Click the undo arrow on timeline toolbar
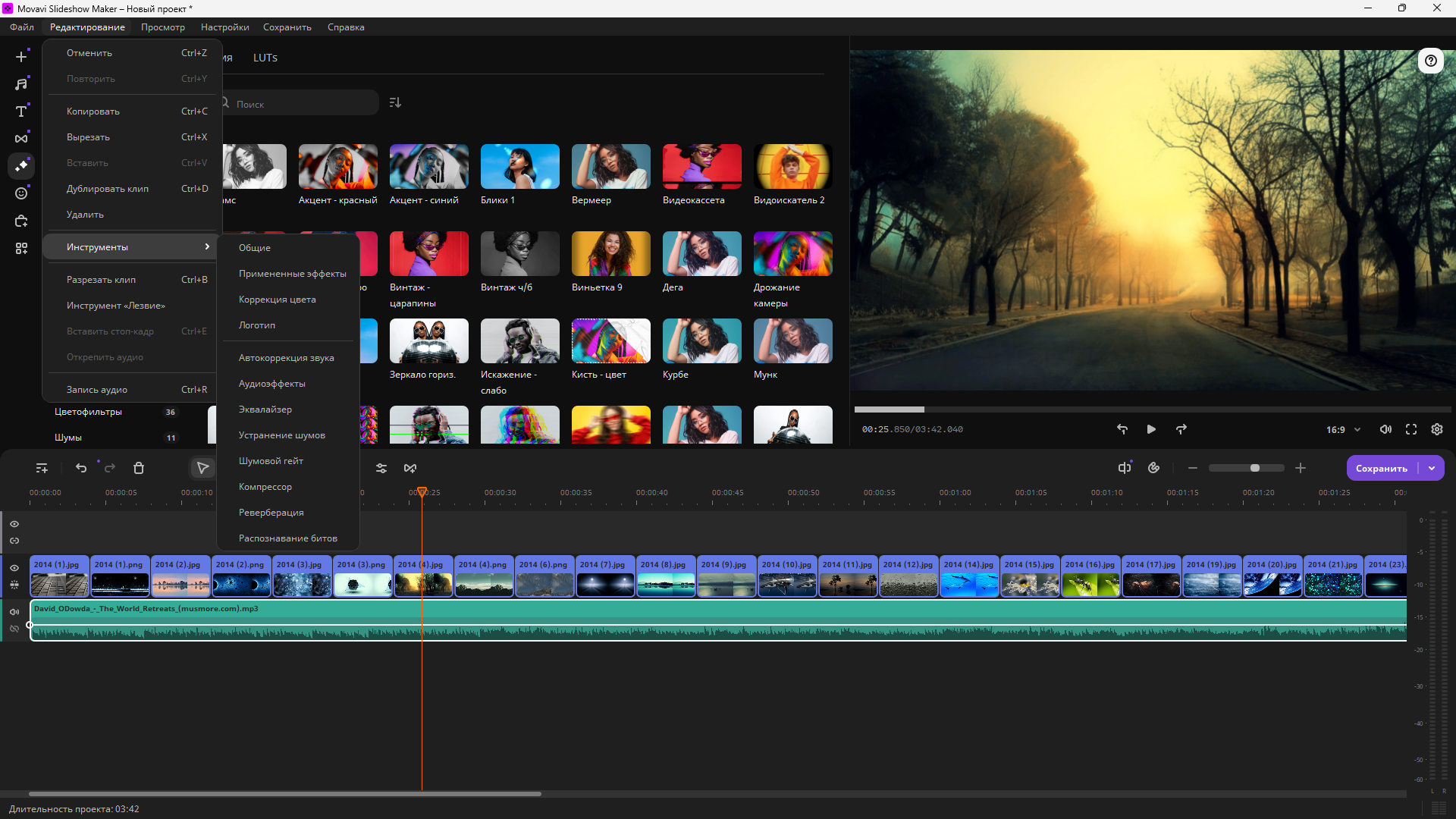1456x819 pixels. tap(81, 469)
